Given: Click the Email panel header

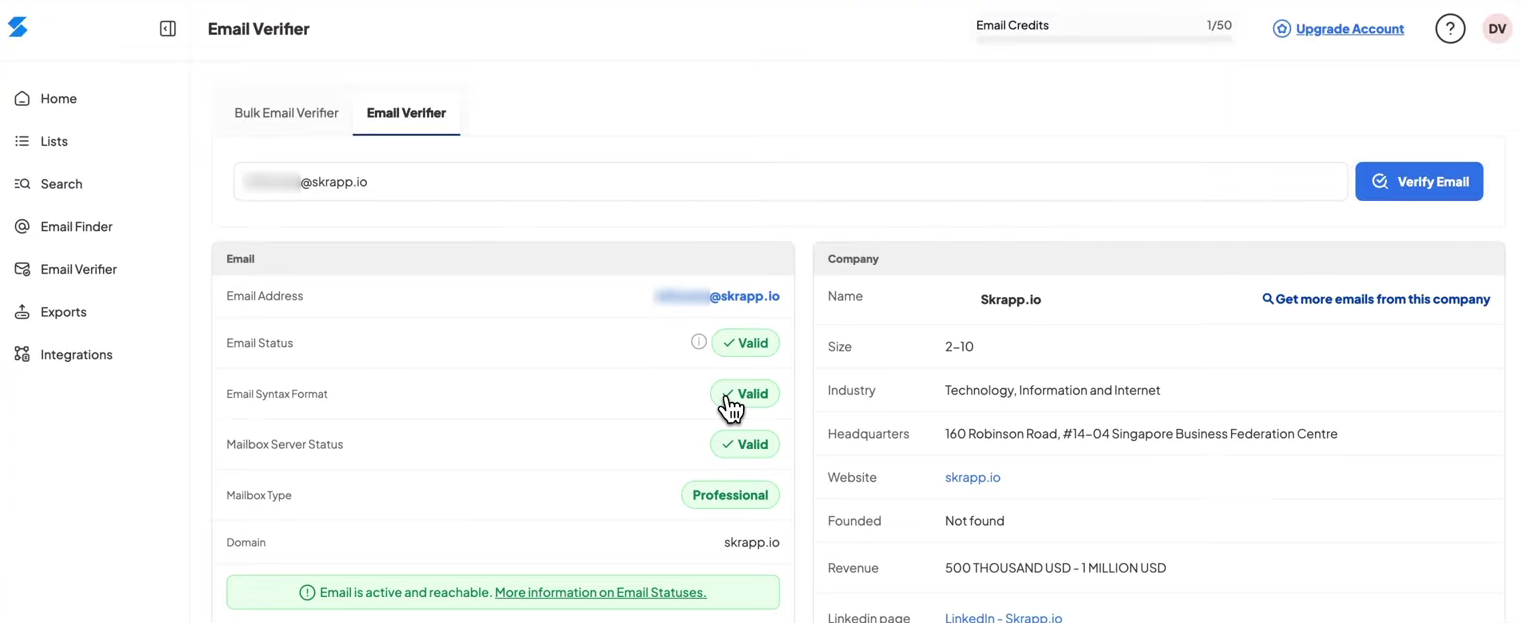Looking at the screenshot, I should coord(503,258).
